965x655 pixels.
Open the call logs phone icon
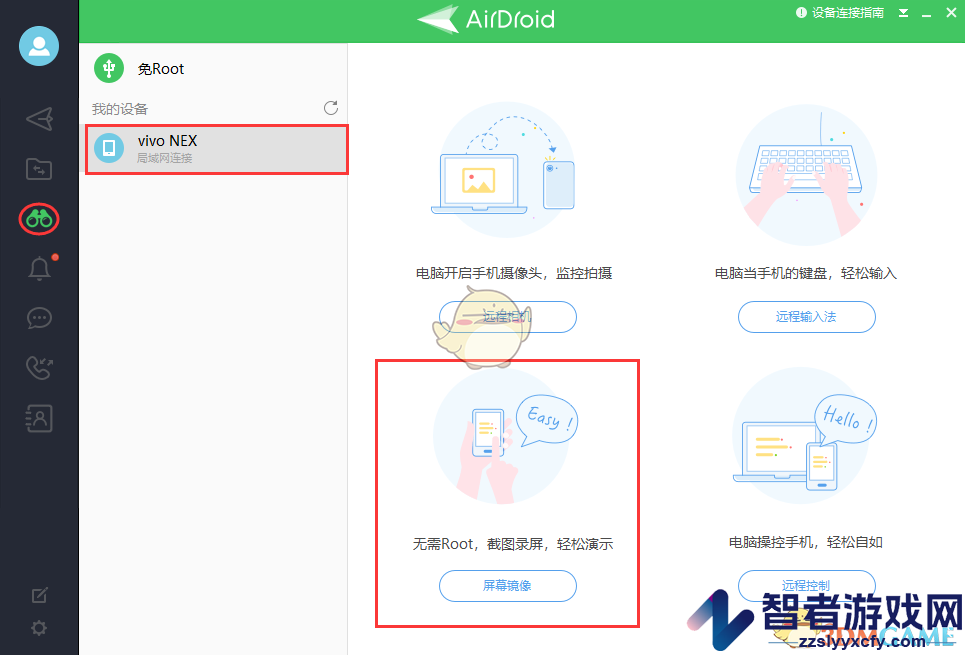tap(39, 368)
